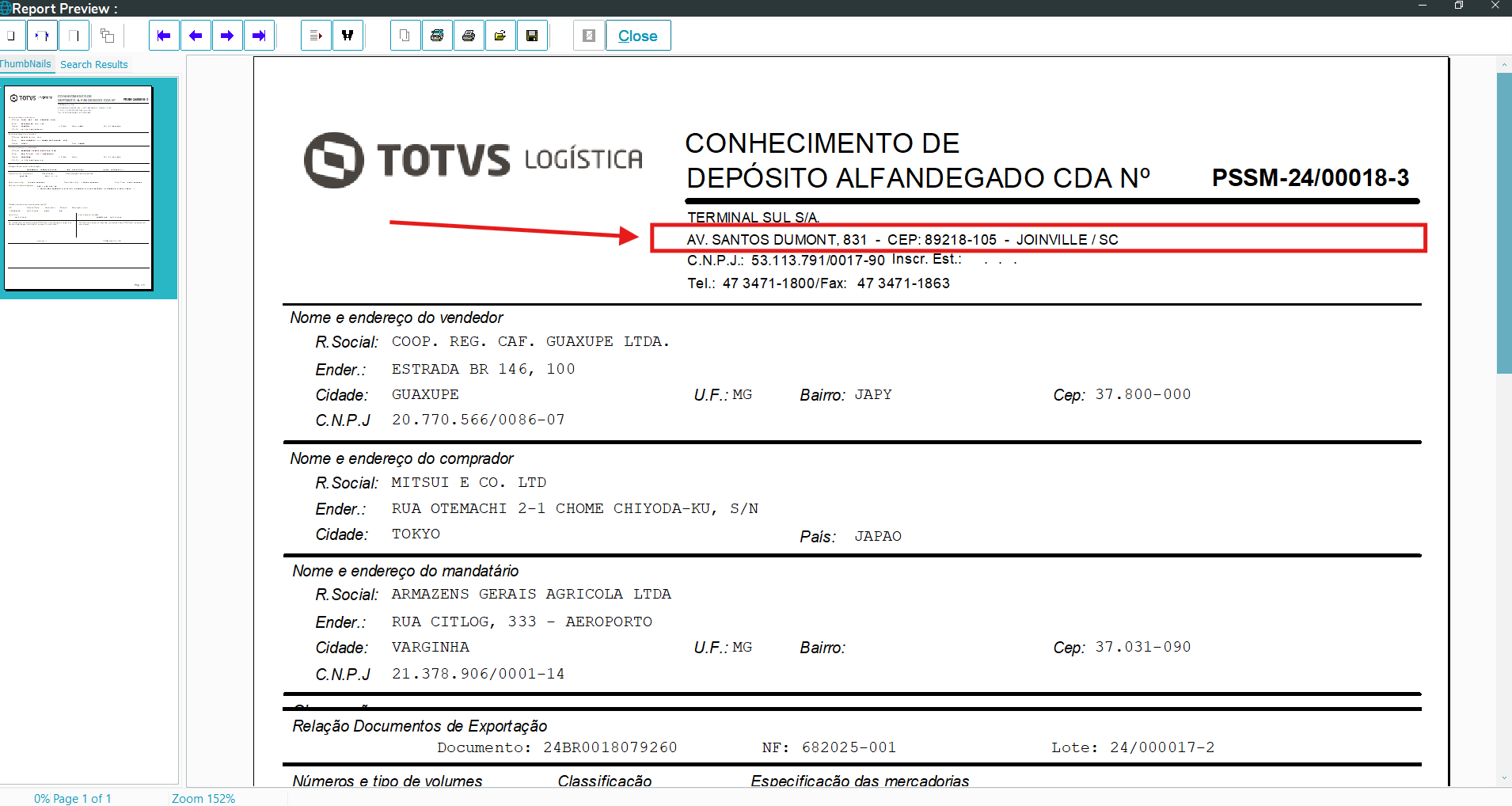The height and width of the screenshot is (806, 1512).
Task: Click the whole page view icon
Action: (11, 36)
